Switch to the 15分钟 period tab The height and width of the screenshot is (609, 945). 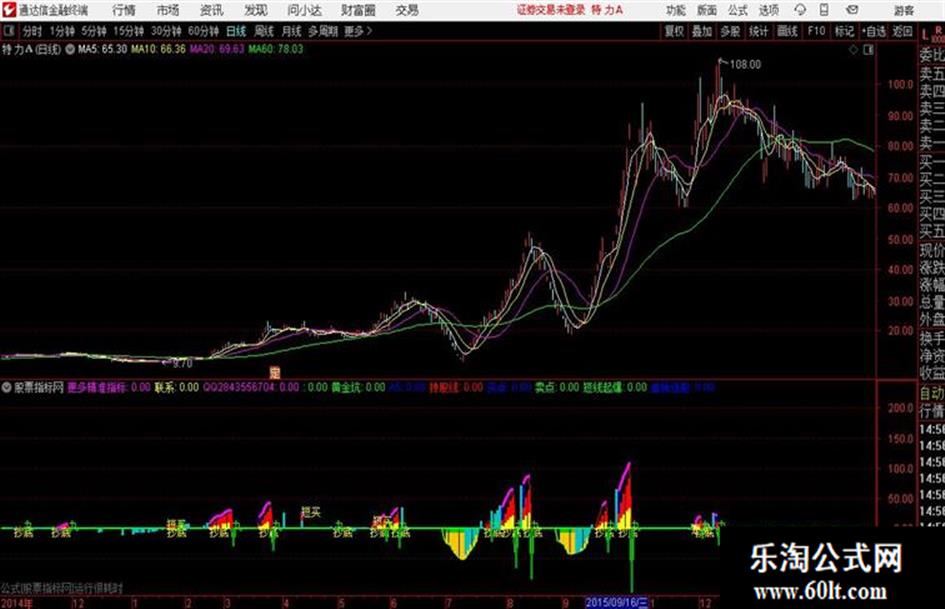(x=129, y=31)
